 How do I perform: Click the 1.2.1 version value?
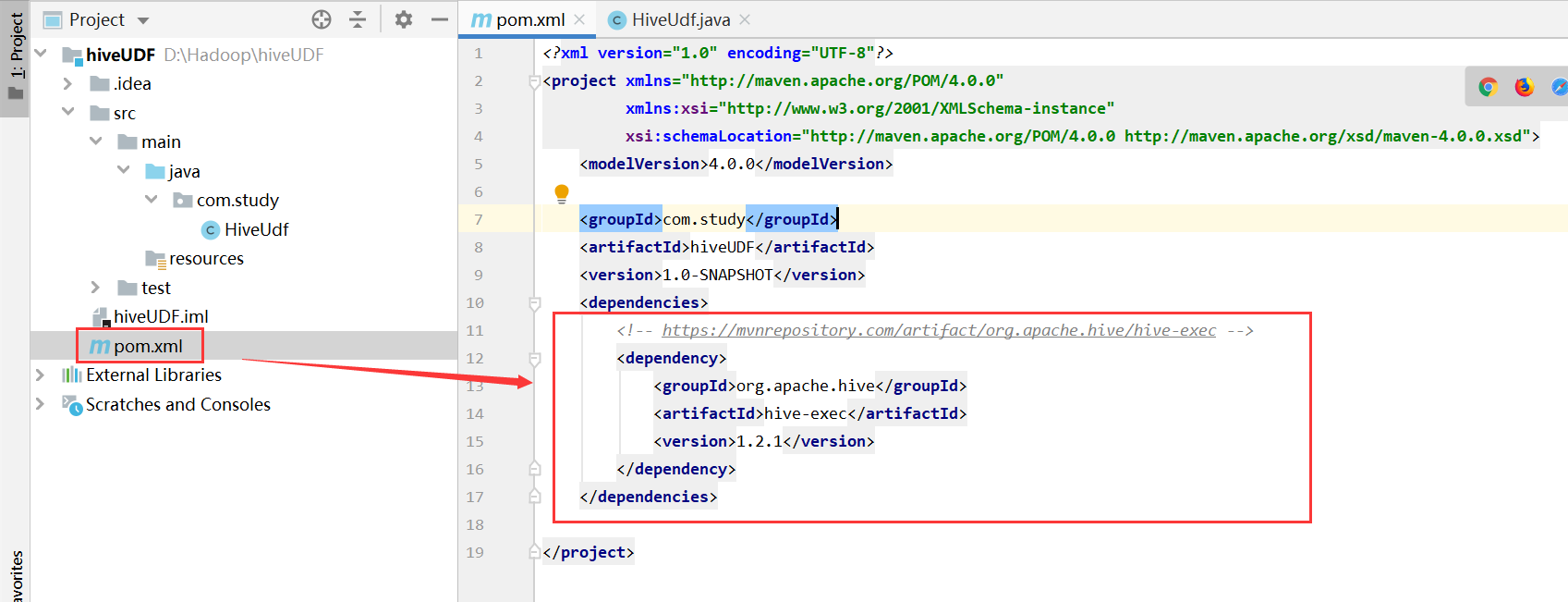759,441
